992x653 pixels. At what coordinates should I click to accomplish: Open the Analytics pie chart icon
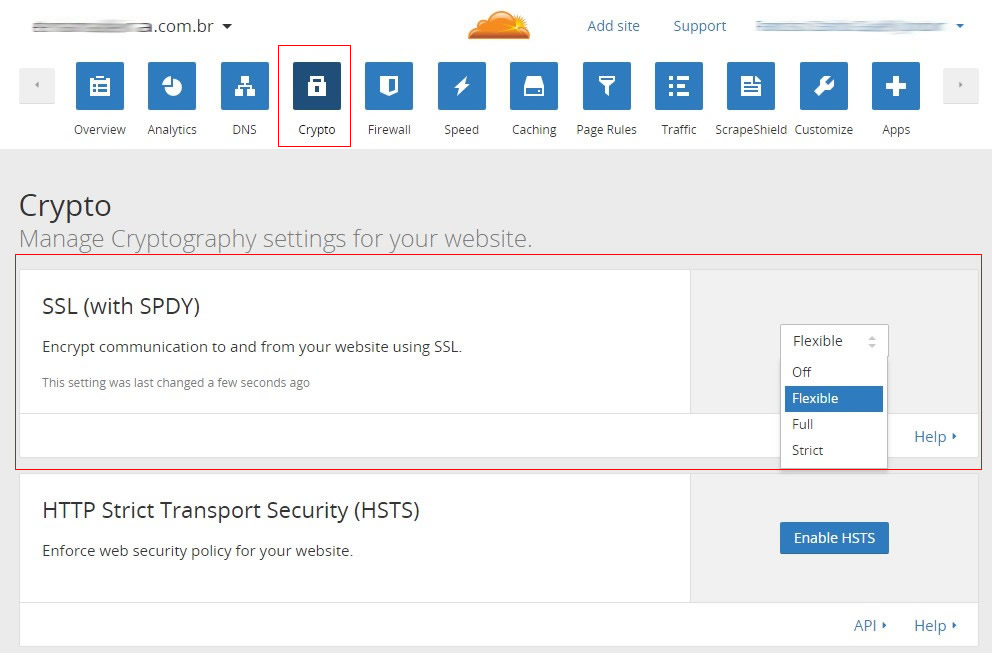coord(172,86)
